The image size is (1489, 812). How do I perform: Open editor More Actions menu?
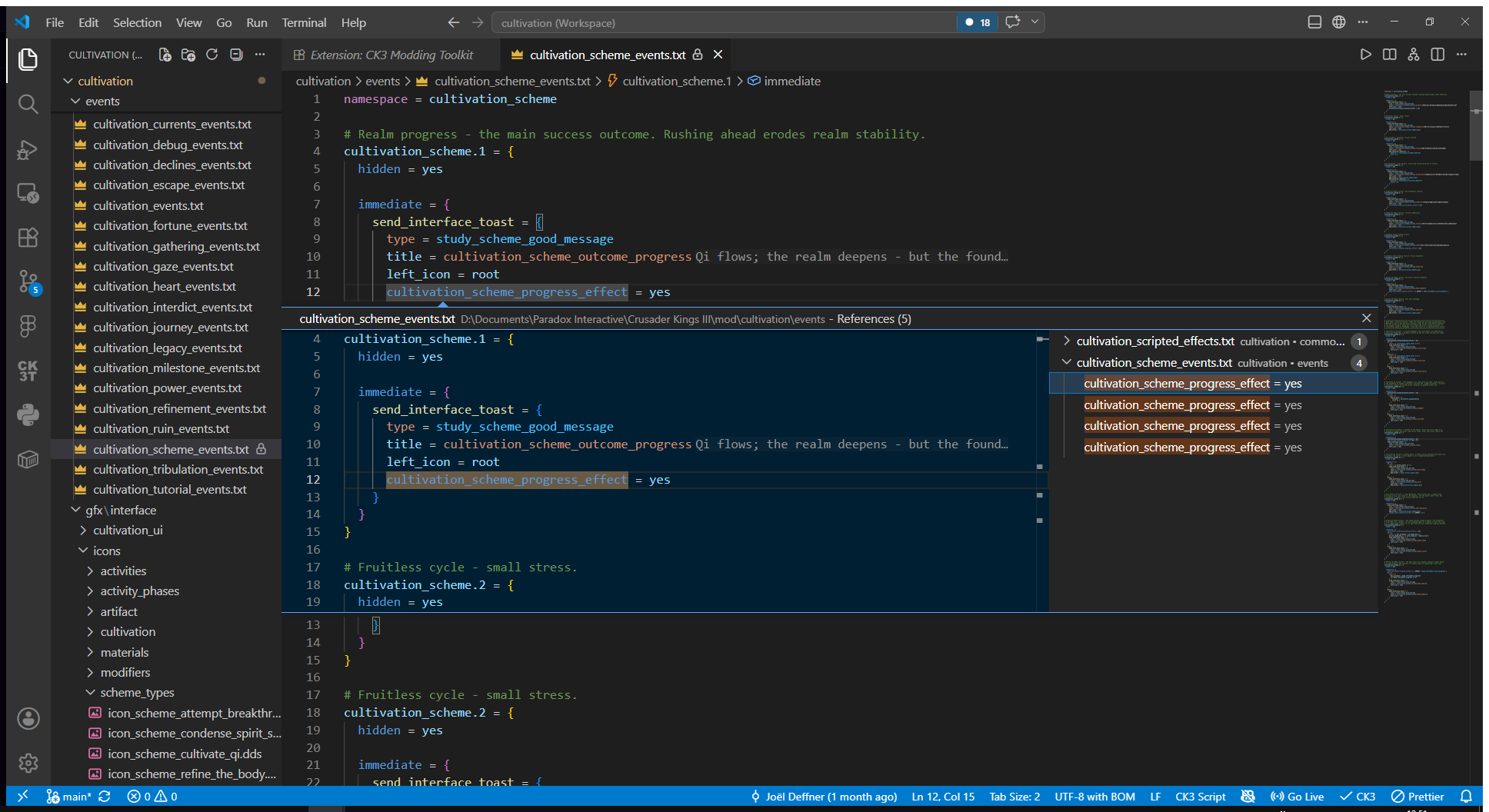pos(1461,55)
